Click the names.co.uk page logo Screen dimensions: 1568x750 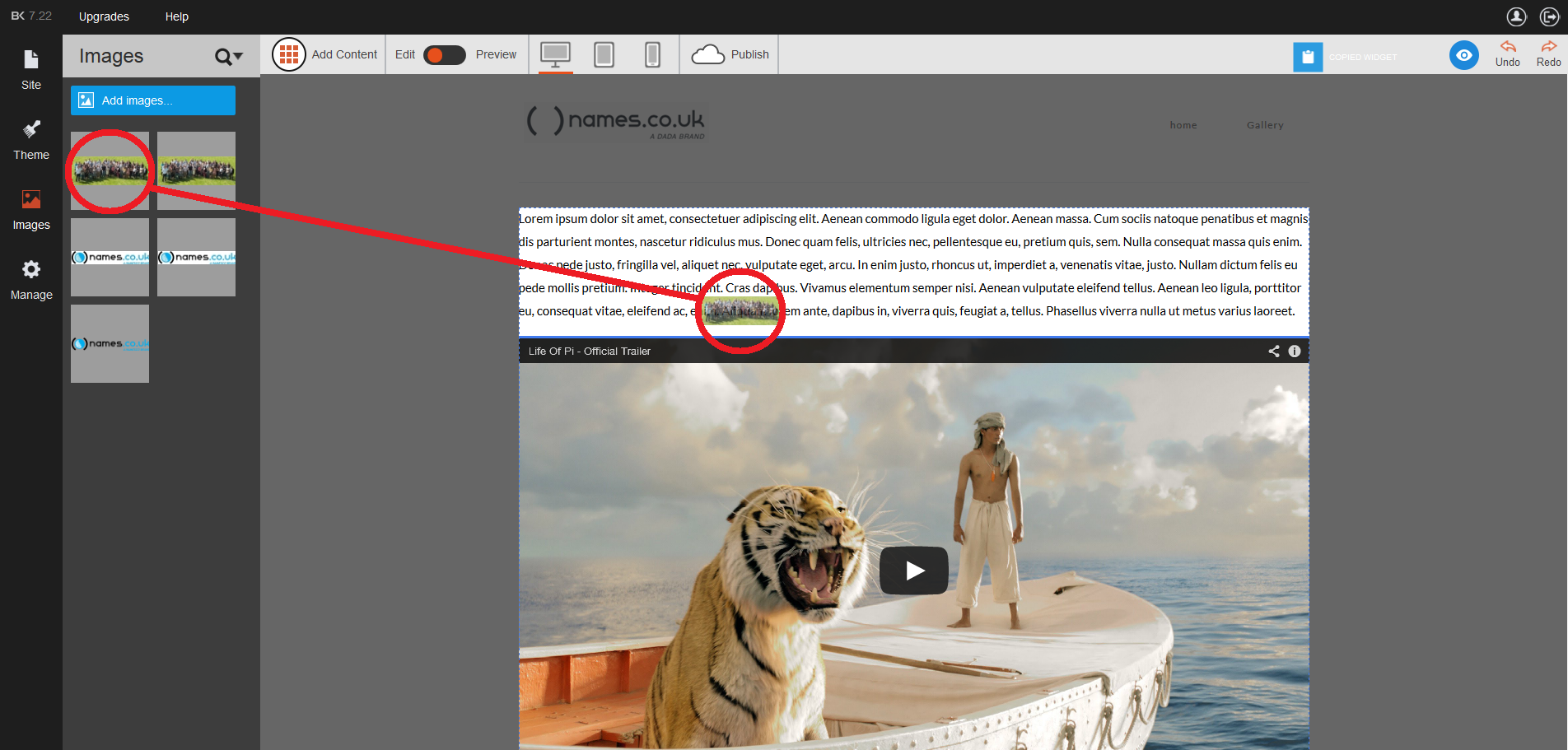616,123
